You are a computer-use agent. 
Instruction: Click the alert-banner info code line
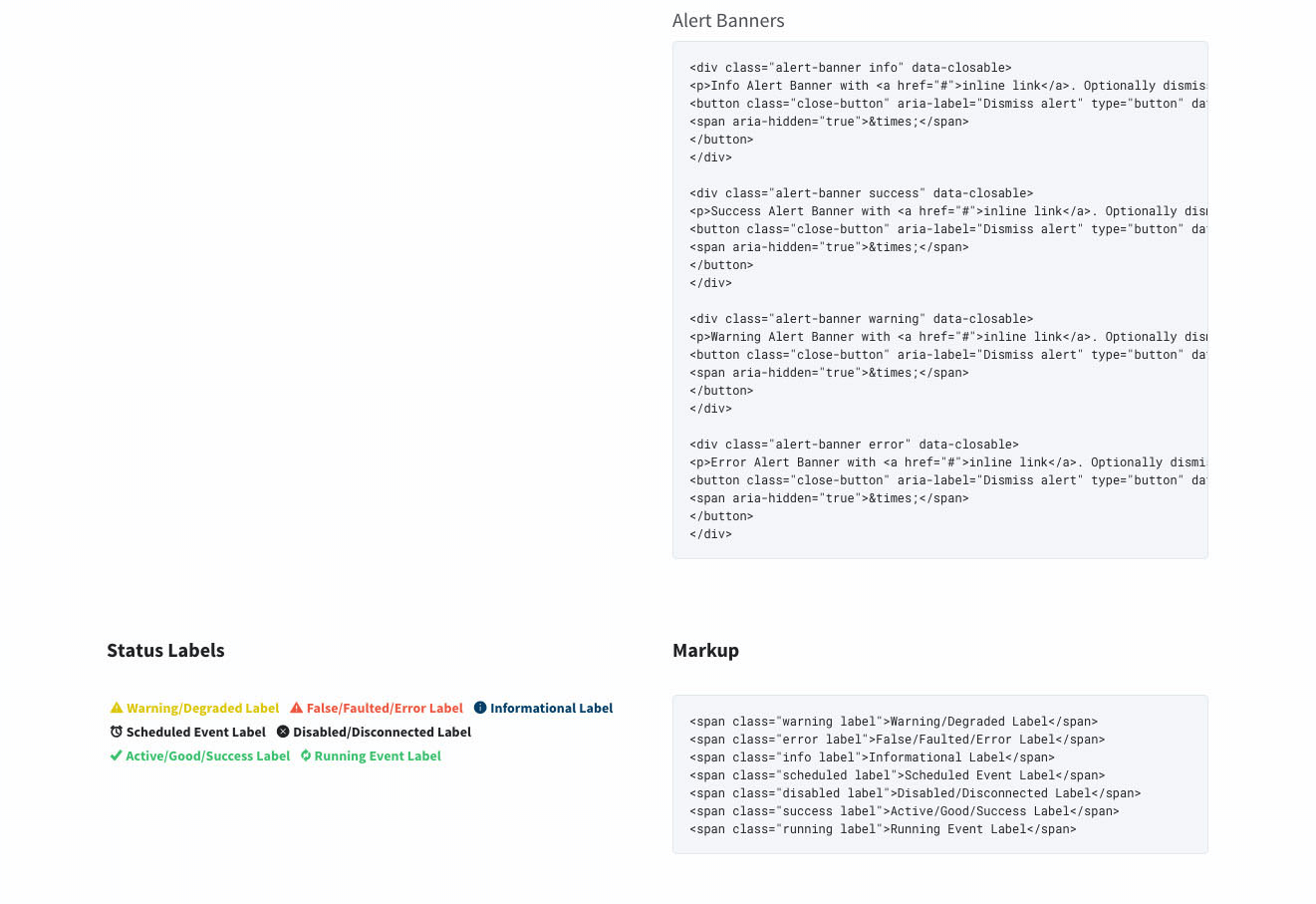[x=850, y=68]
